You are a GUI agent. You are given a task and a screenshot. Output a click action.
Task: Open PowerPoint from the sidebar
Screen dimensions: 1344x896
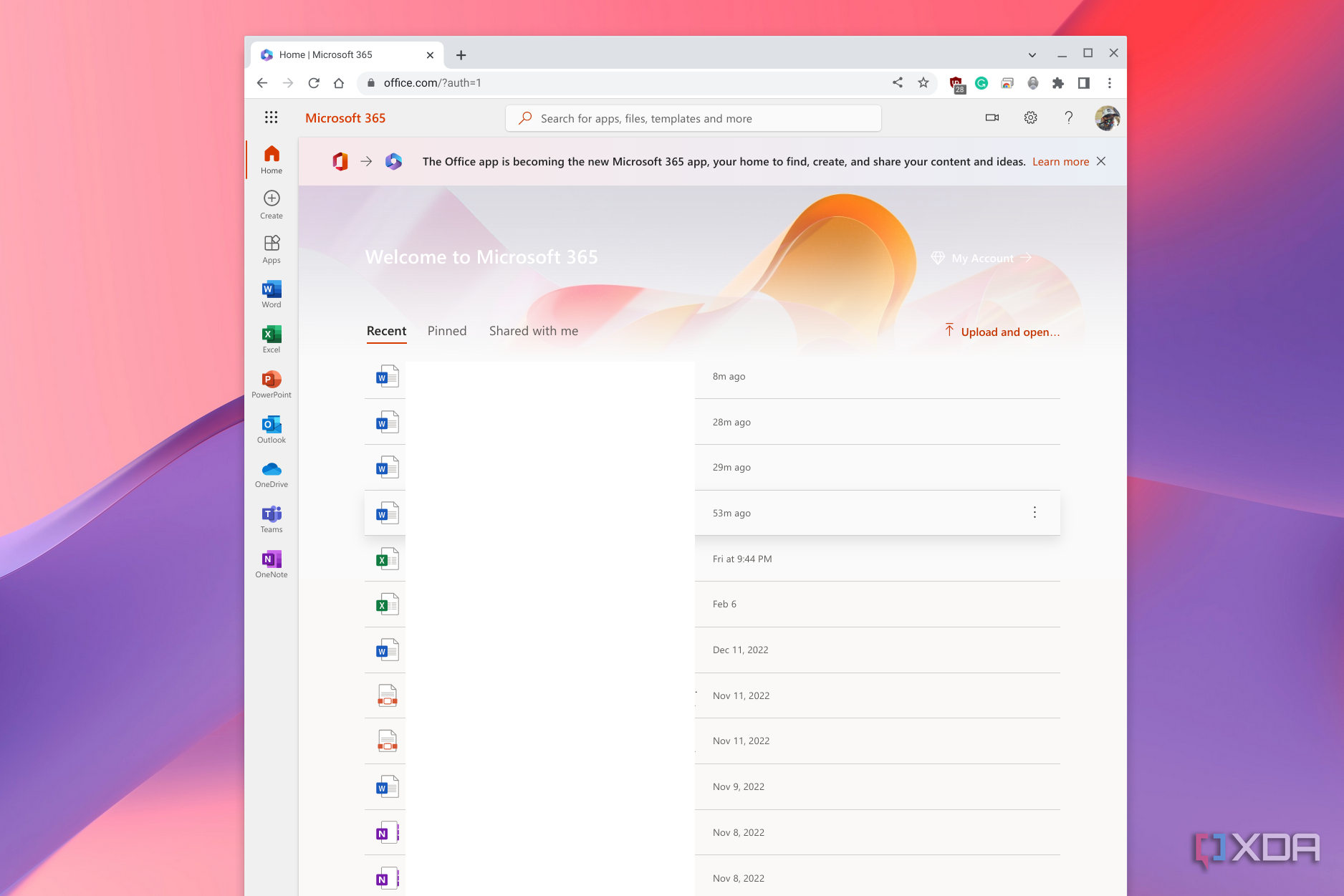coord(271,383)
